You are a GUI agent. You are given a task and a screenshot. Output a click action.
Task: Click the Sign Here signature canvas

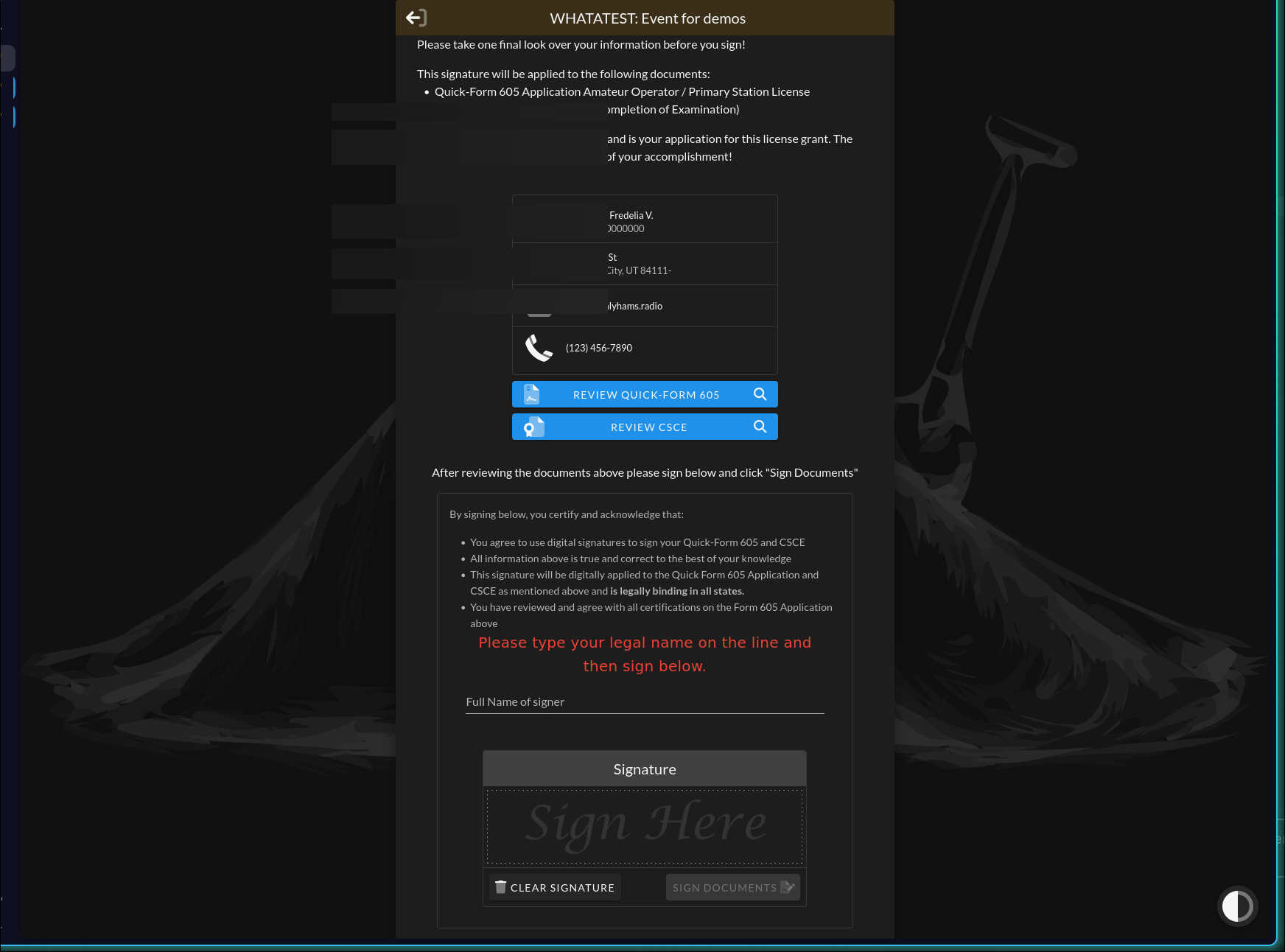645,827
